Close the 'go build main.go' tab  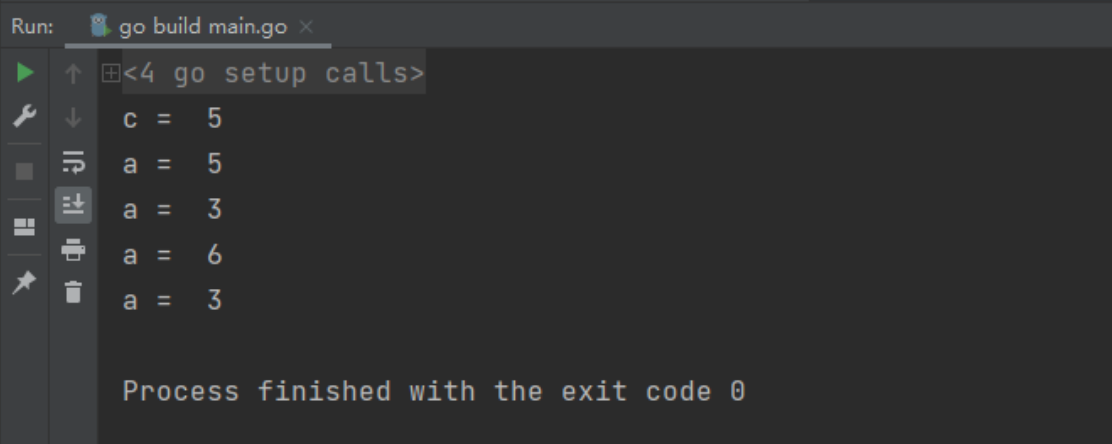[x=306, y=27]
